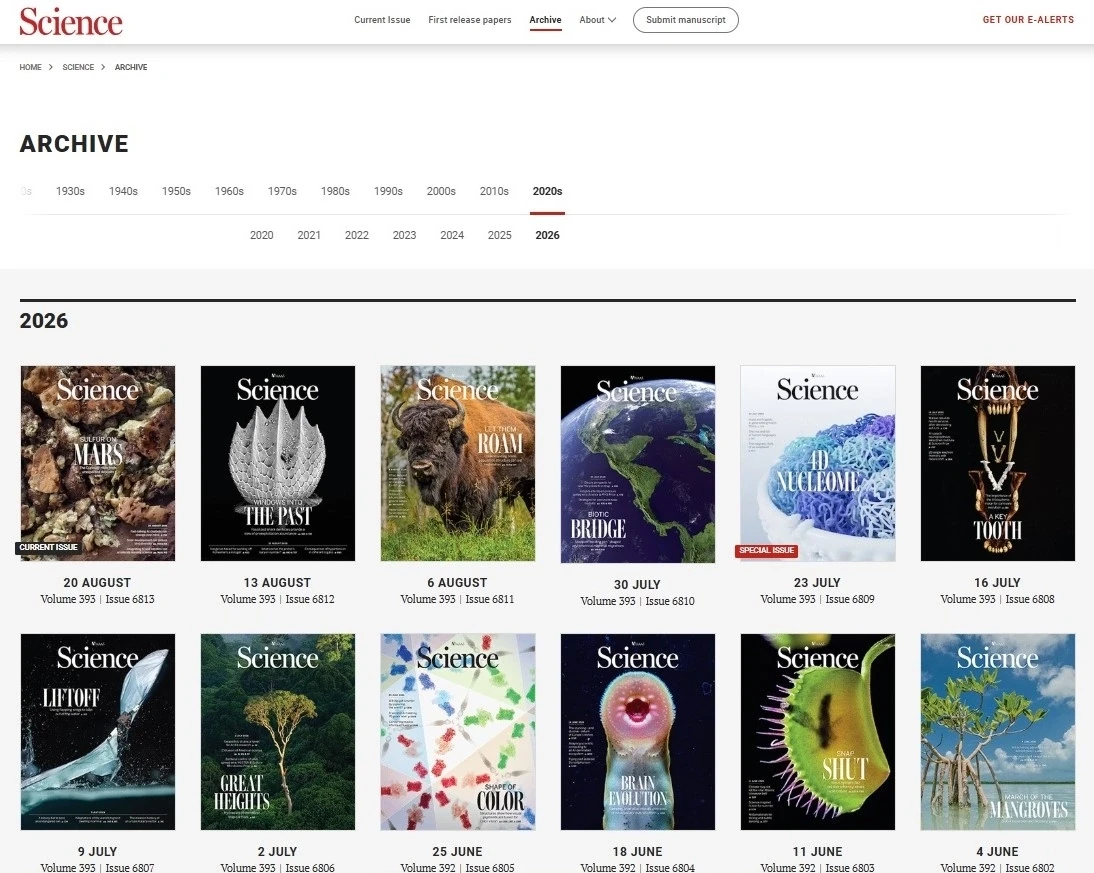Viewport: 1094px width, 873px height.
Task: Open the Windows into the Past cover
Action: point(278,463)
